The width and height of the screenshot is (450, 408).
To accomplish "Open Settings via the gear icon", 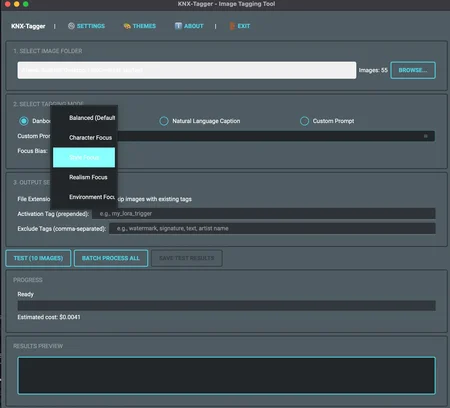I will pyautogui.click(x=71, y=26).
